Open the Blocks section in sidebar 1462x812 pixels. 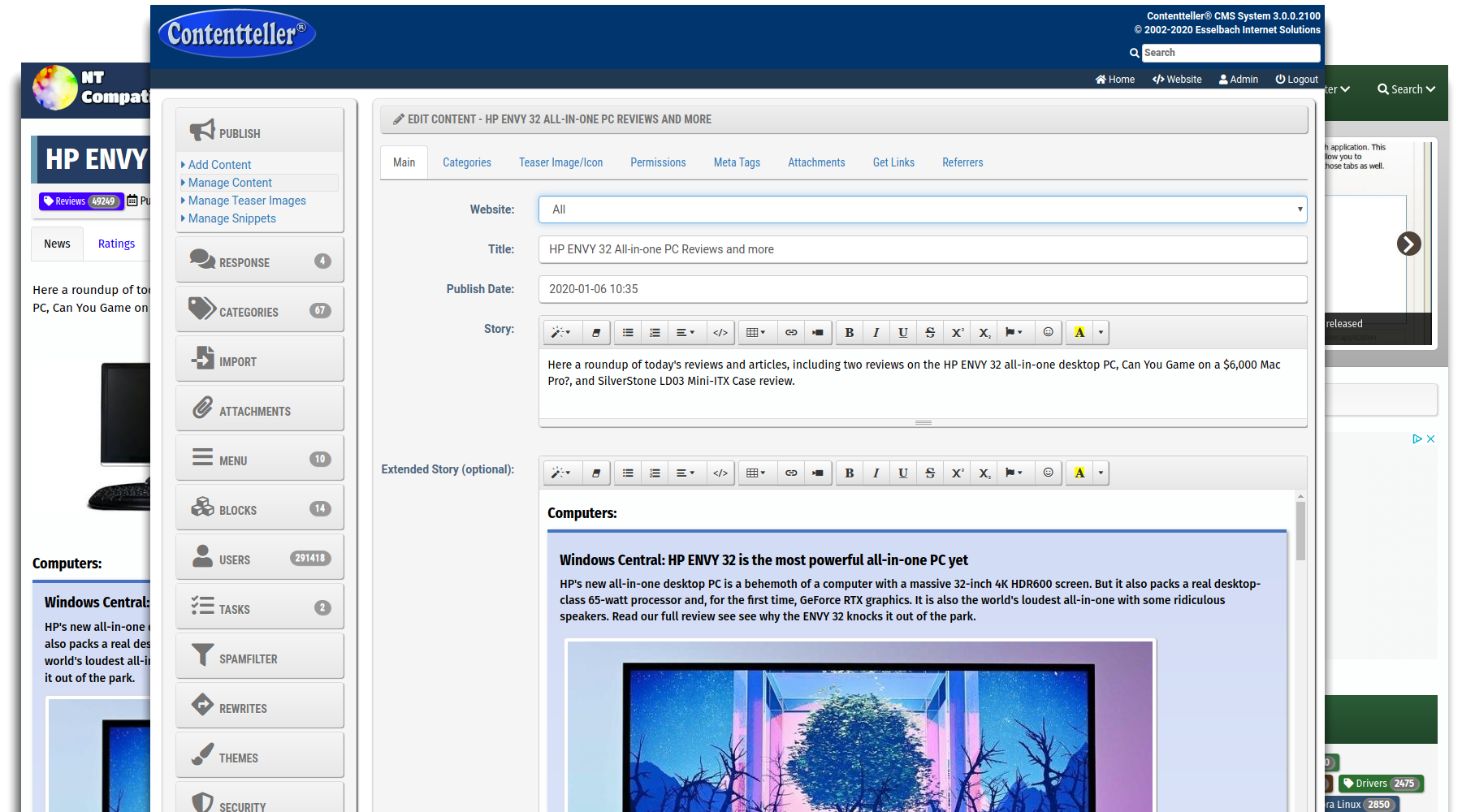coord(260,508)
